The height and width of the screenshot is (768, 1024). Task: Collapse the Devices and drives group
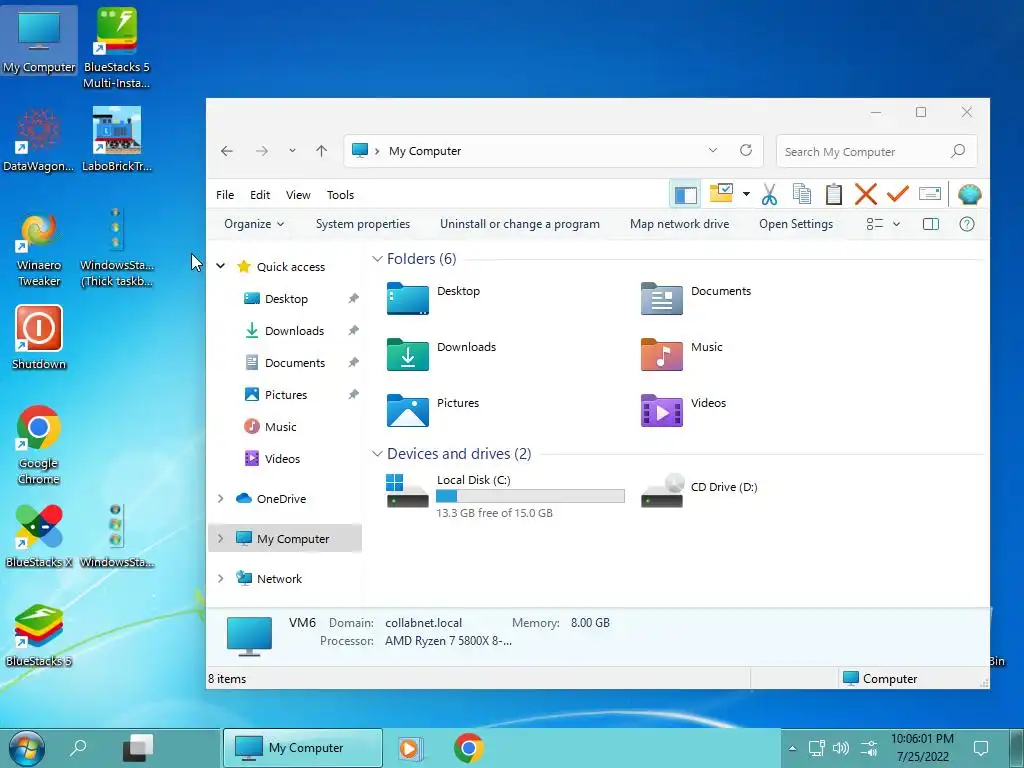pos(377,453)
